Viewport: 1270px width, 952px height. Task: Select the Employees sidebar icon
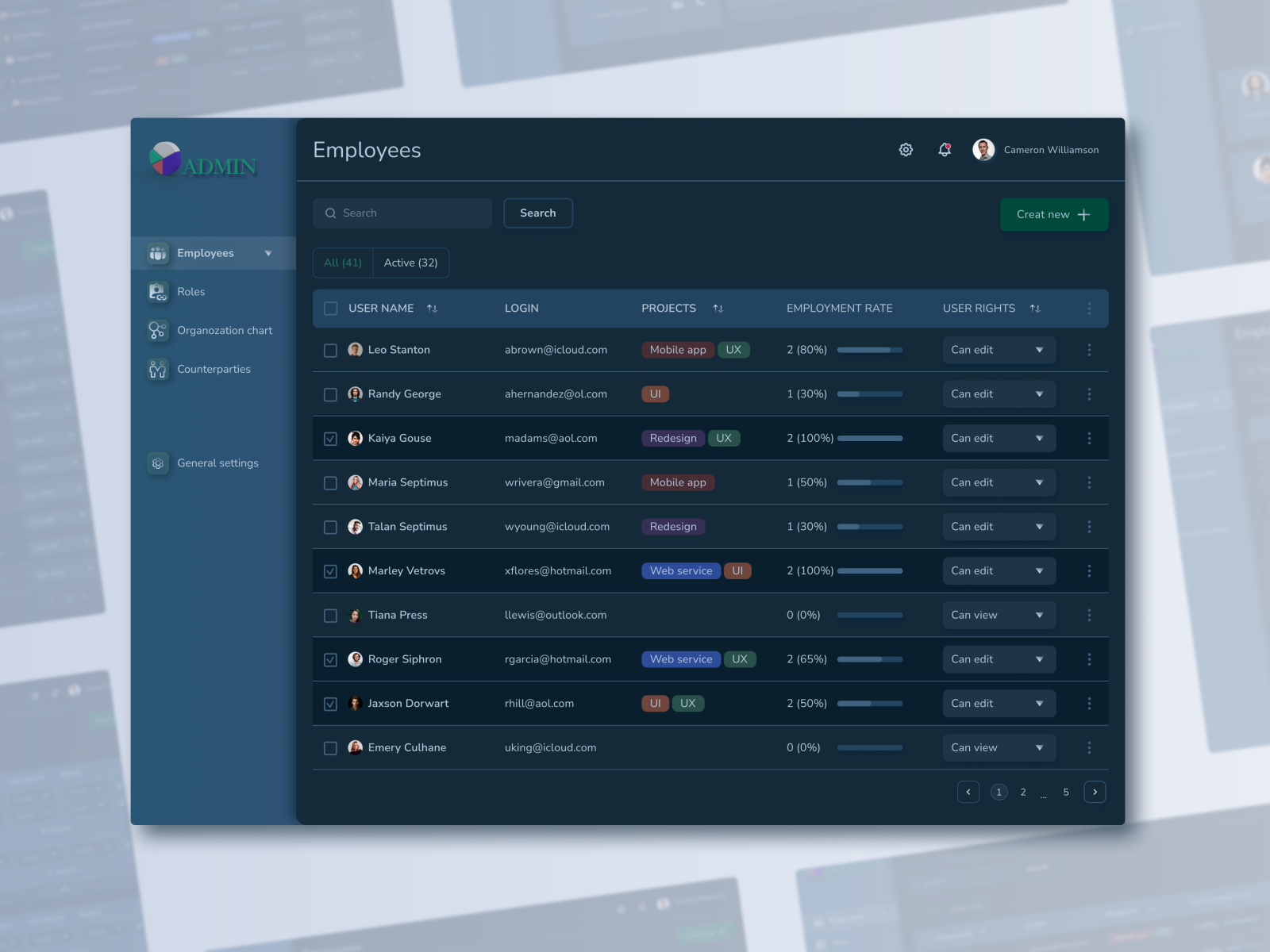pyautogui.click(x=157, y=253)
